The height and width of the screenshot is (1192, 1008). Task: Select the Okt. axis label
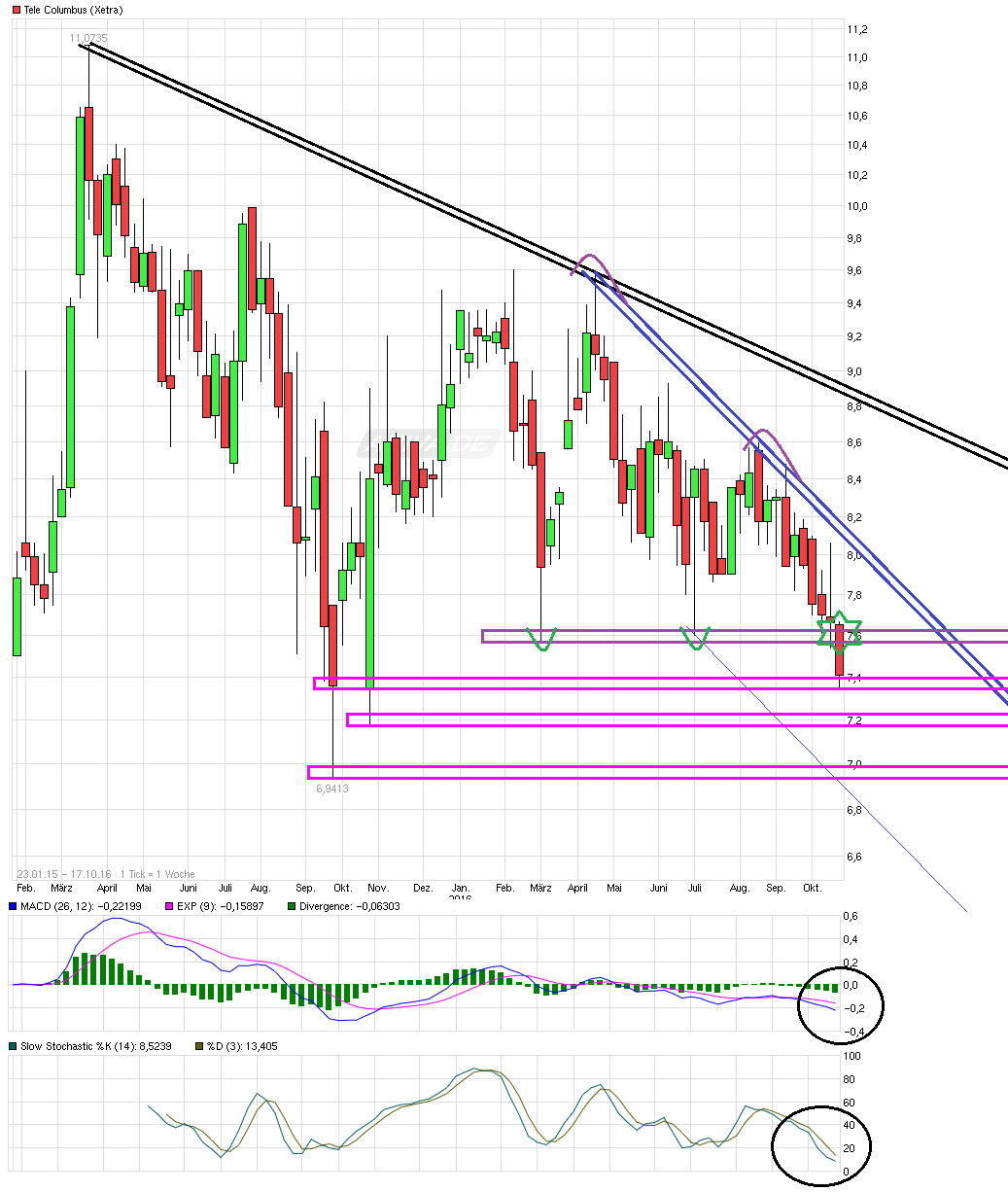[x=813, y=888]
